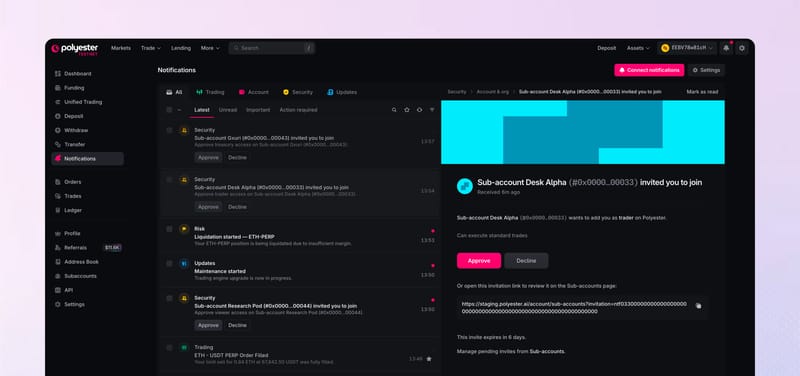Open Referrals in the sidebar

87,247
